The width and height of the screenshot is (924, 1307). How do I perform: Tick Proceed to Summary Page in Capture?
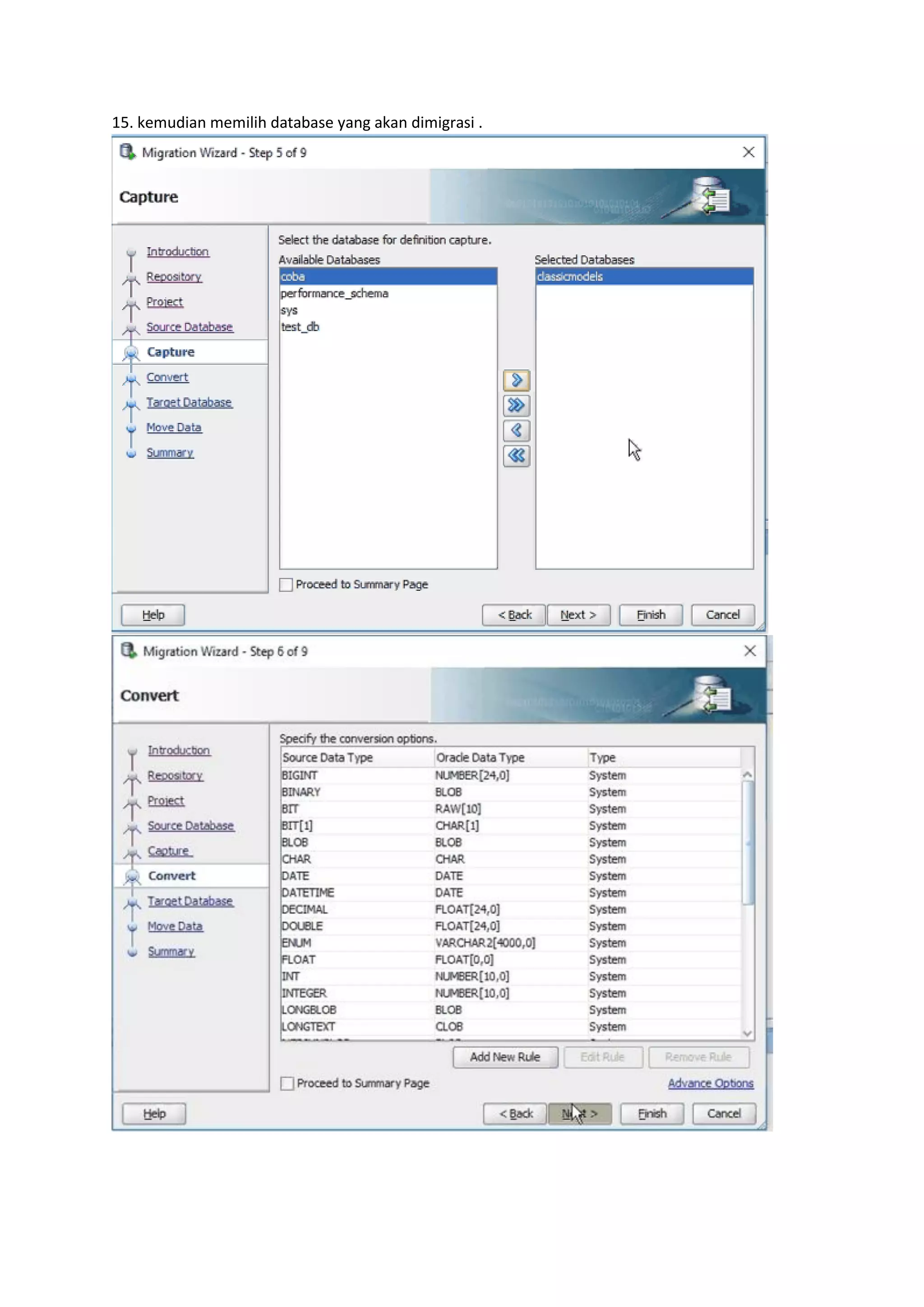(286, 584)
